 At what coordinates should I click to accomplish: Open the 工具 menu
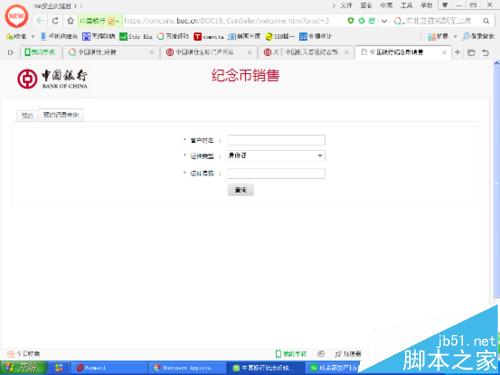tap(406, 5)
